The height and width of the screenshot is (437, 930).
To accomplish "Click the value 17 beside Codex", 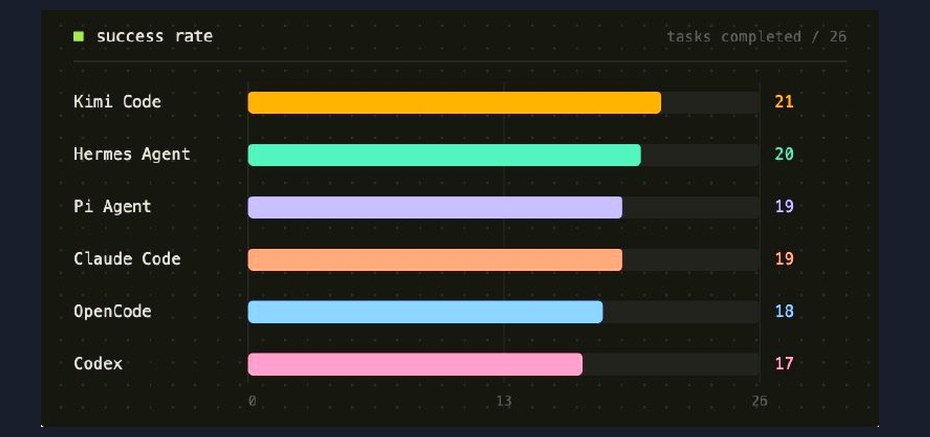I will point(784,363).
